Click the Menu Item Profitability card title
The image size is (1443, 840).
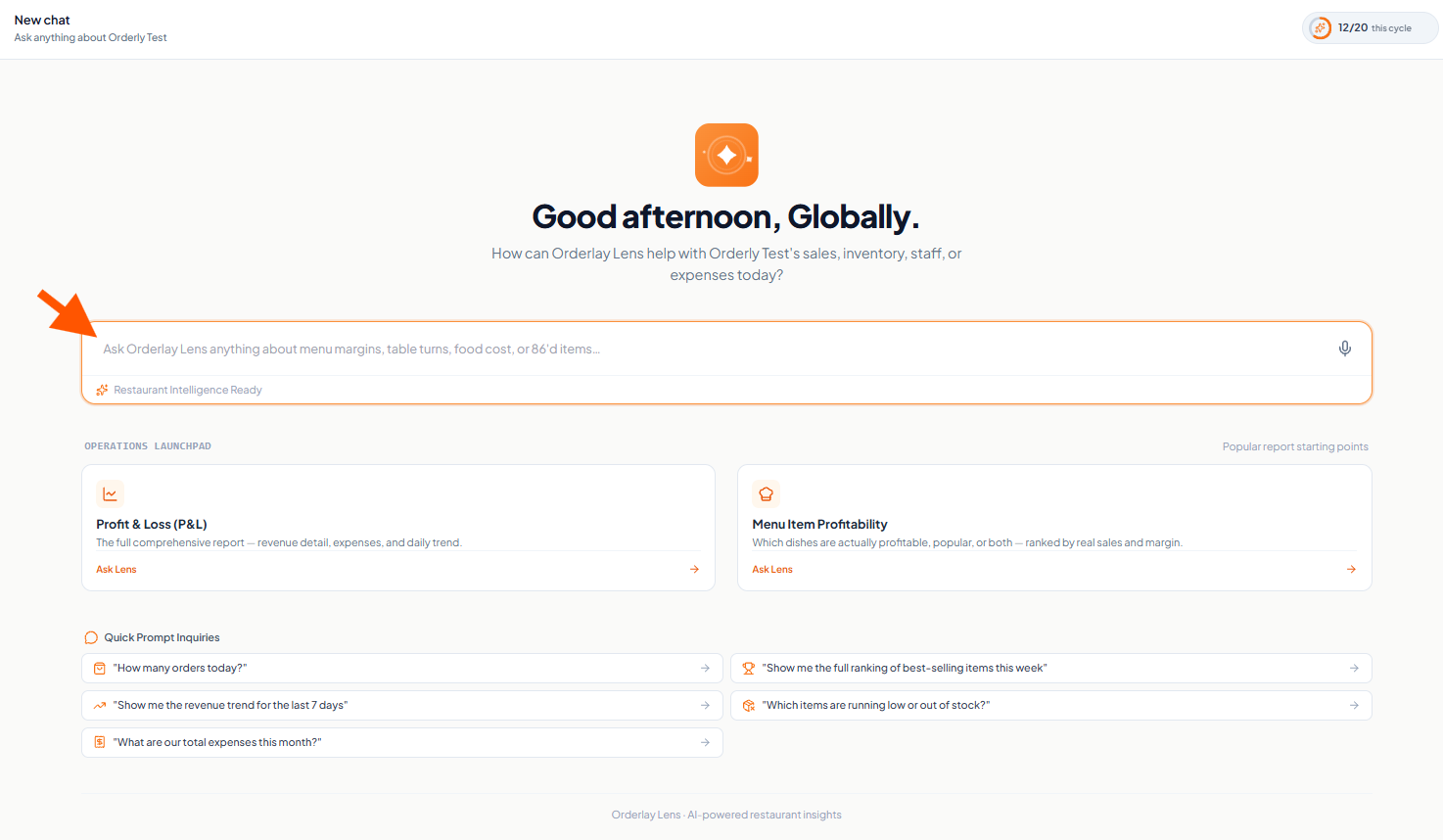pyautogui.click(x=819, y=525)
